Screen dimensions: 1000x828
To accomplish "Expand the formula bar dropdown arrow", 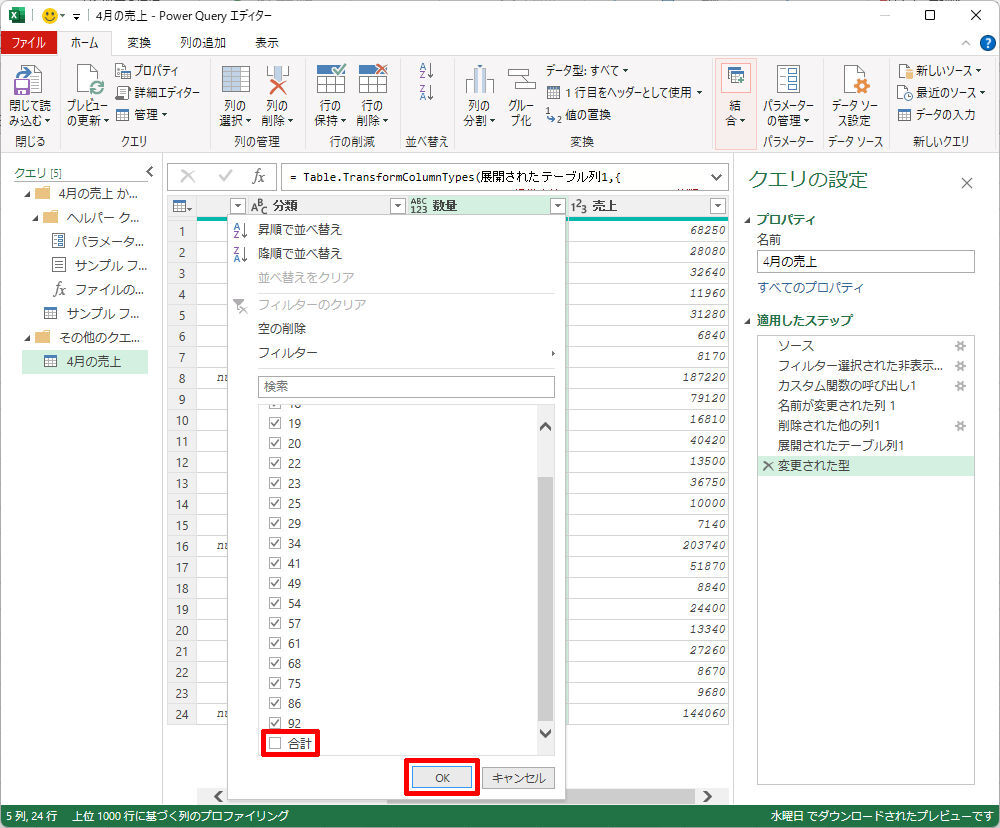I will tap(716, 177).
